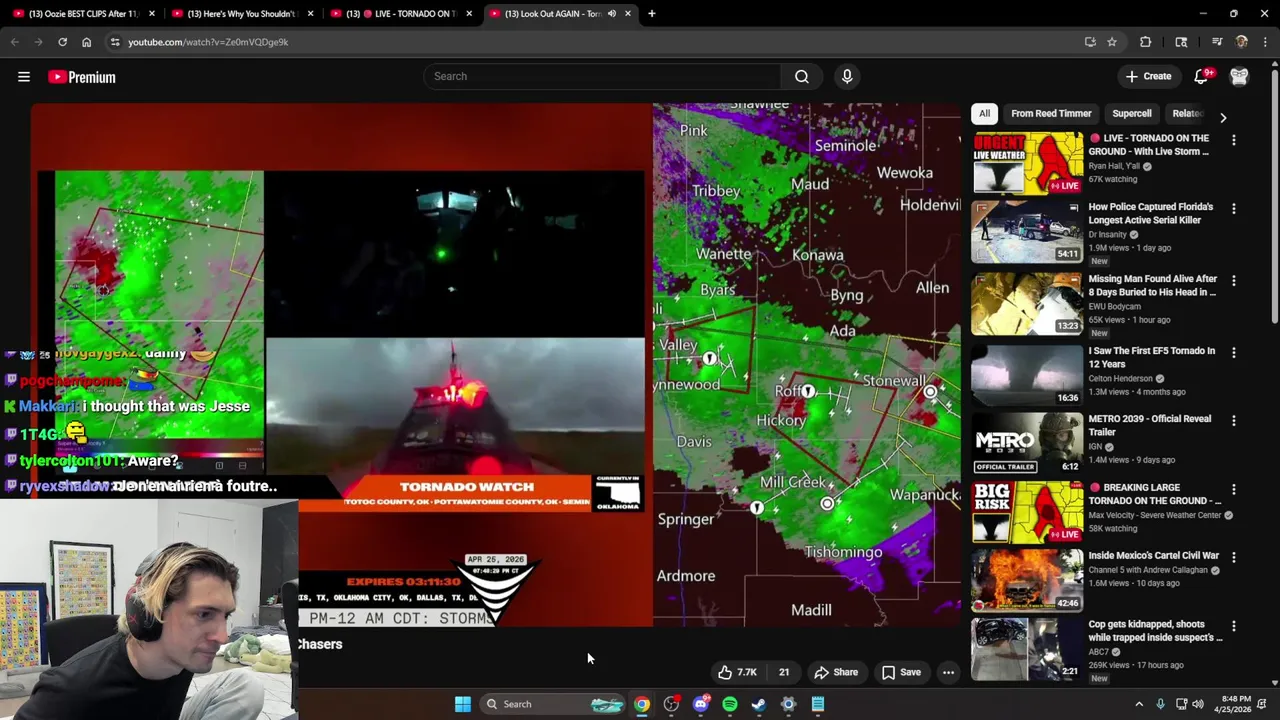The width and height of the screenshot is (1280, 720).
Task: Click the YouTube search magnifier button
Action: 802,76
